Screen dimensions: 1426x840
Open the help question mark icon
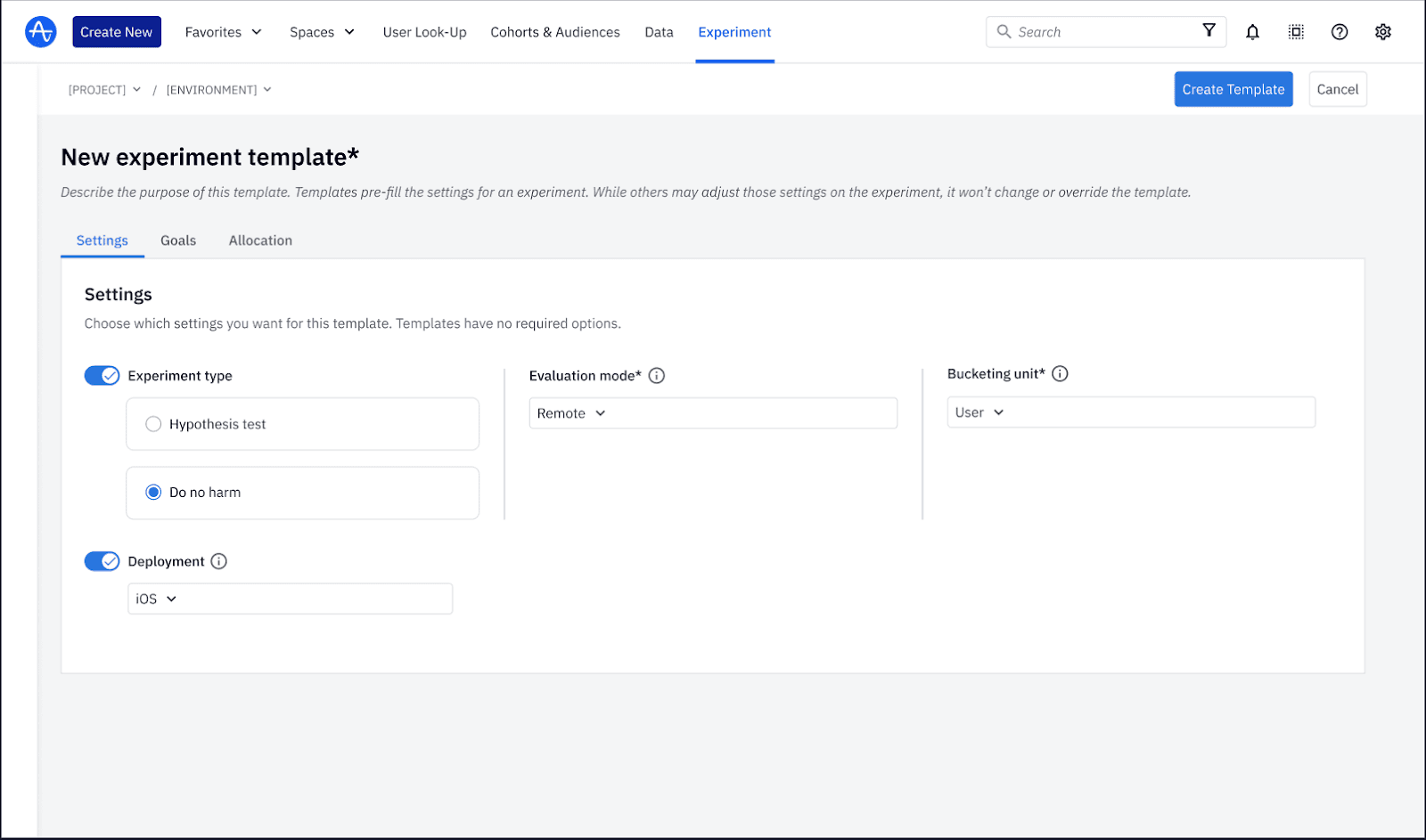click(1340, 31)
